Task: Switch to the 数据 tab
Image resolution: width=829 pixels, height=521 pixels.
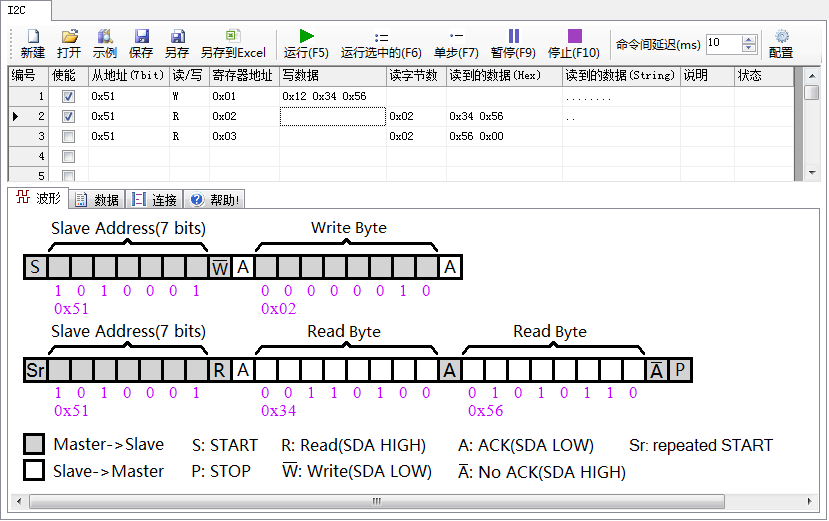Action: (98, 200)
